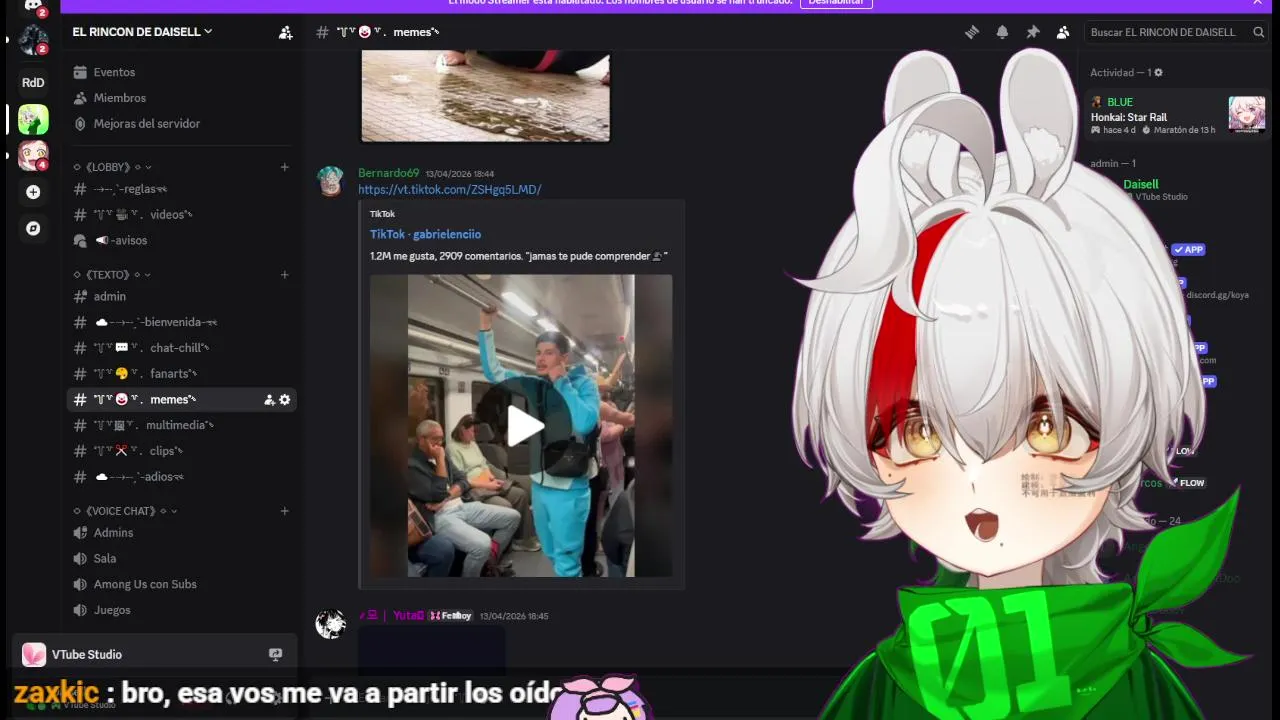
Task: Click member Daisell in the admin list
Action: pos(1141,185)
